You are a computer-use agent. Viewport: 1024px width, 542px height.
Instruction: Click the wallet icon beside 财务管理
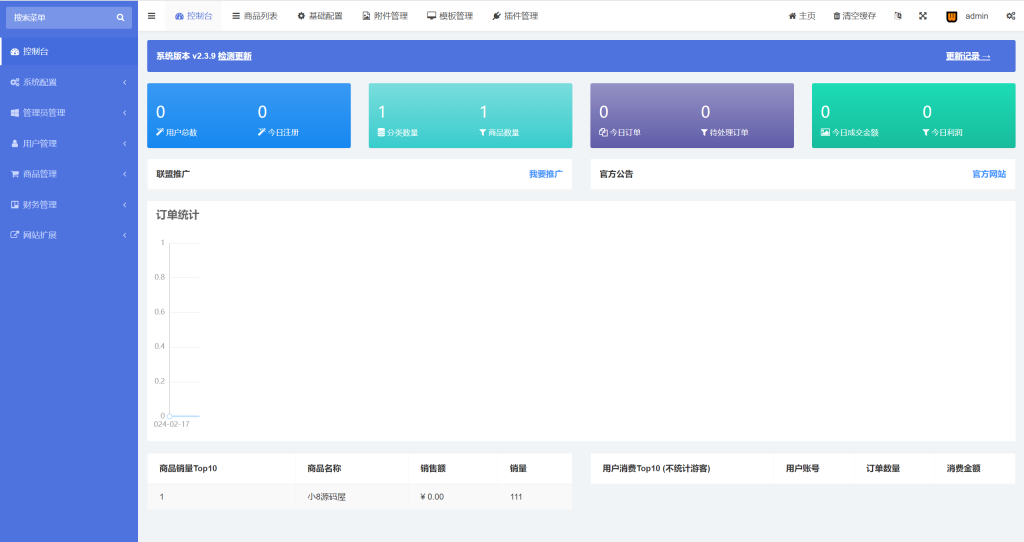[x=14, y=204]
